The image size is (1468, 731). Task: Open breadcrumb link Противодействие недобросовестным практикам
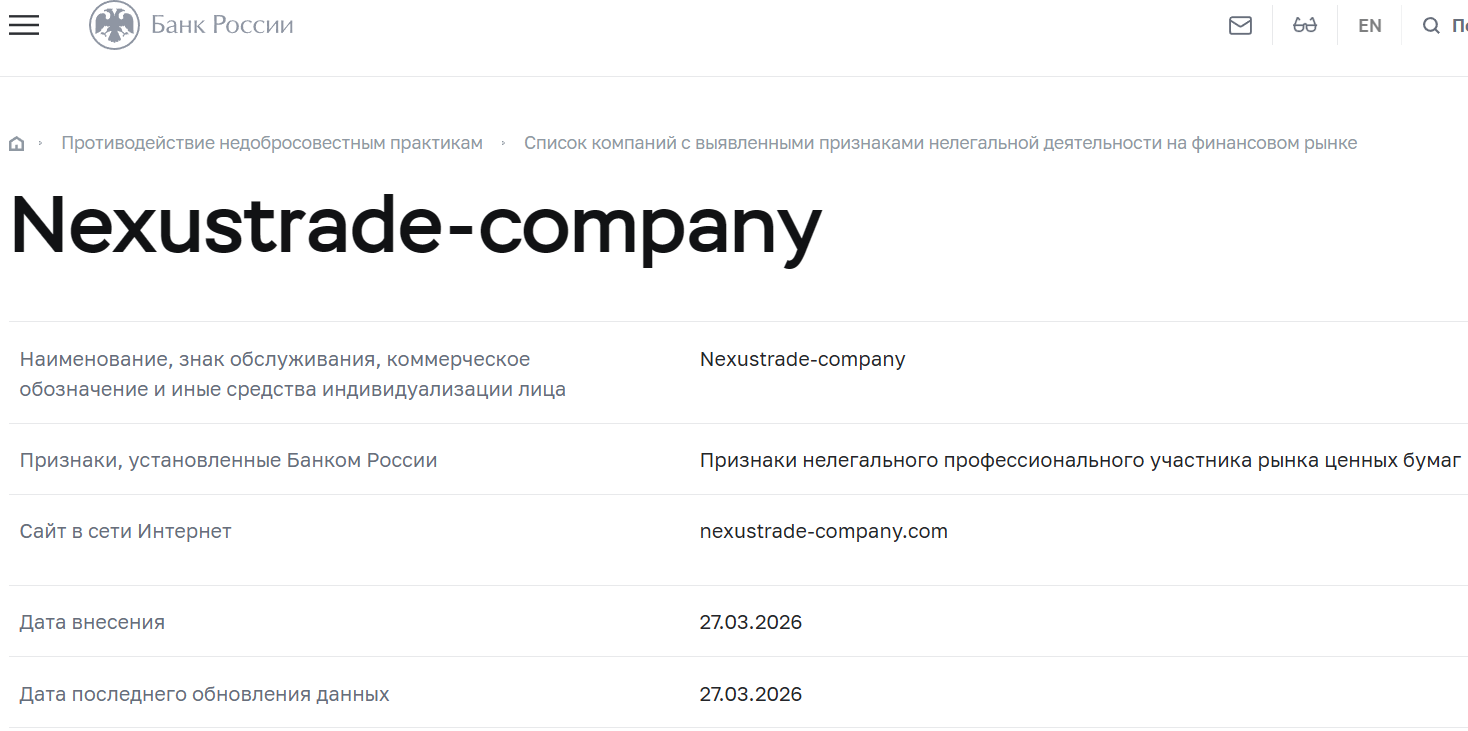(272, 142)
